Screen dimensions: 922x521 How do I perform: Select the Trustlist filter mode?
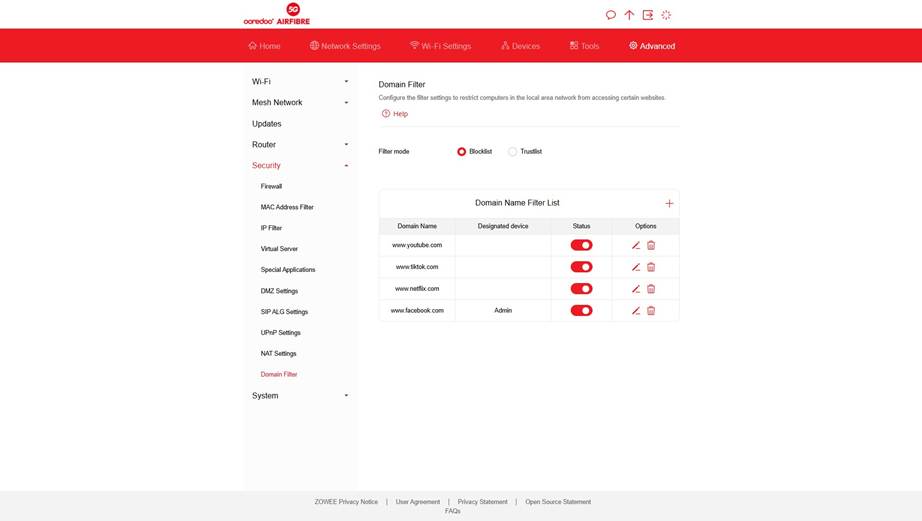pyautogui.click(x=513, y=152)
